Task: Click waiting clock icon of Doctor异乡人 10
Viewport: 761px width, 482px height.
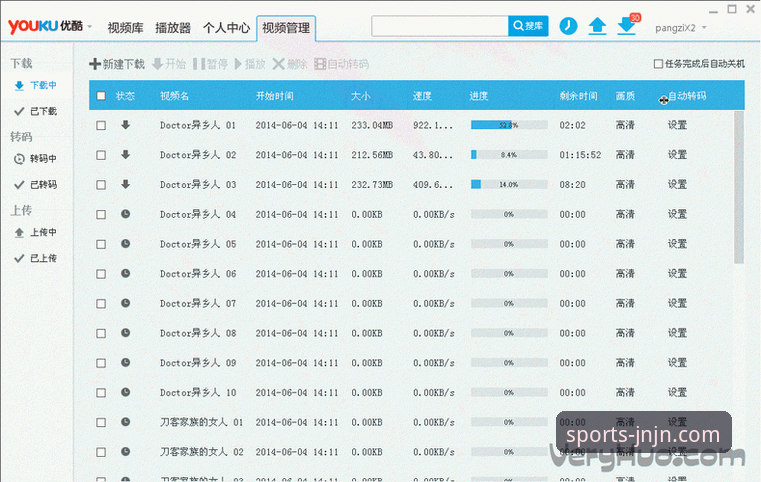Action: [125, 392]
